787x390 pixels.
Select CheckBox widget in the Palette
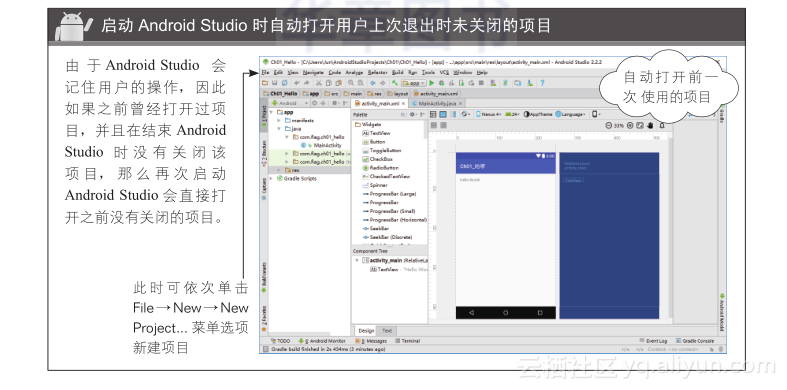pyautogui.click(x=377, y=159)
